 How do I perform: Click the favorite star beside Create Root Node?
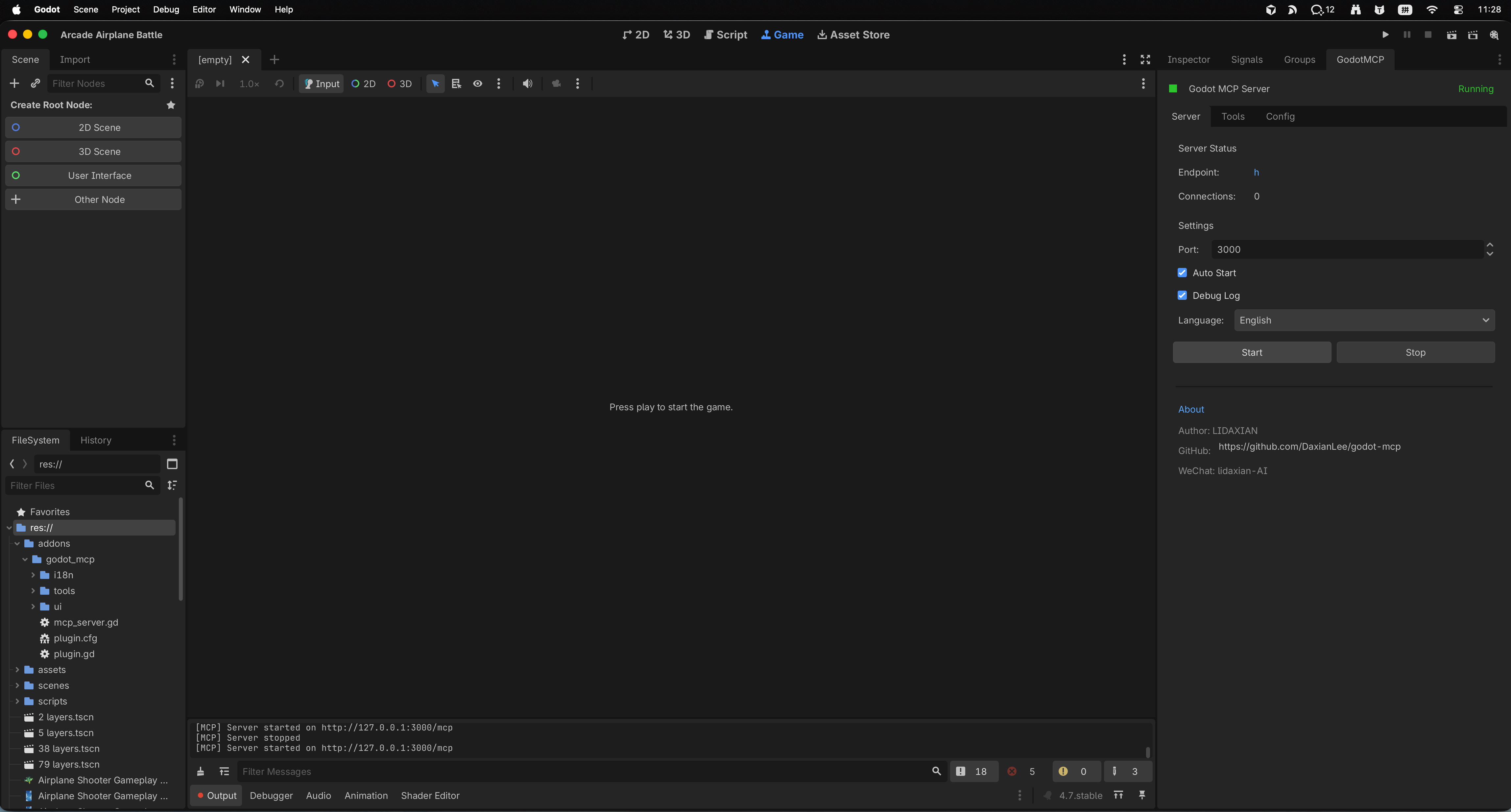171,105
